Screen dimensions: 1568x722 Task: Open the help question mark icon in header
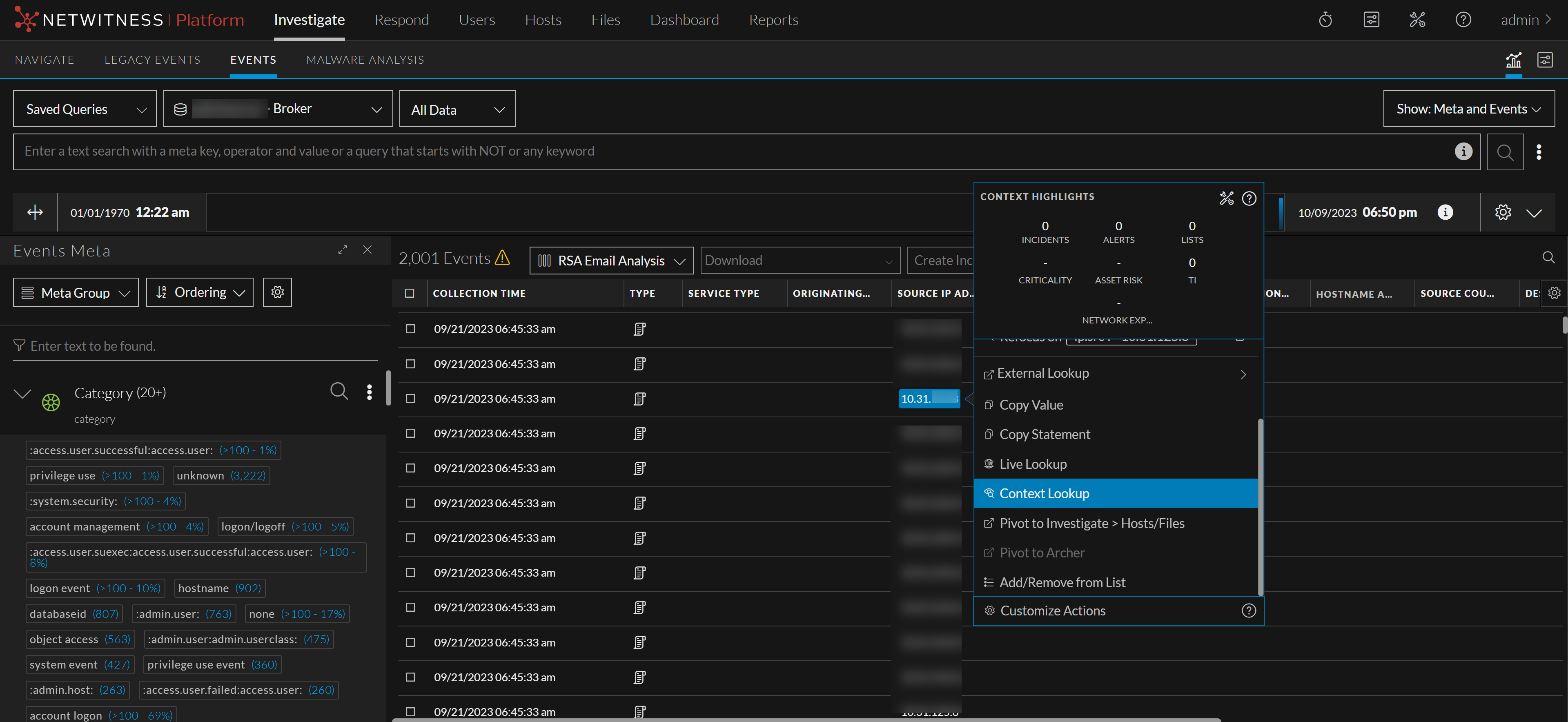1463,20
